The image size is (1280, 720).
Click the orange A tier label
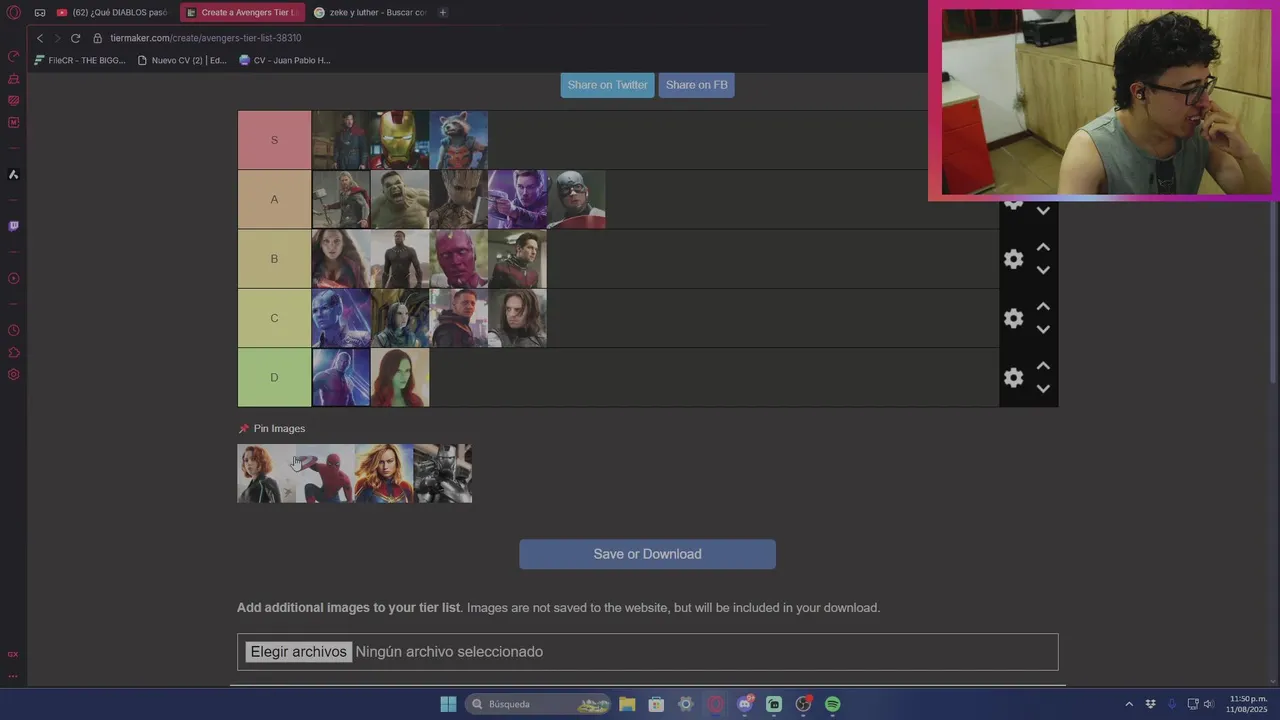tap(274, 199)
